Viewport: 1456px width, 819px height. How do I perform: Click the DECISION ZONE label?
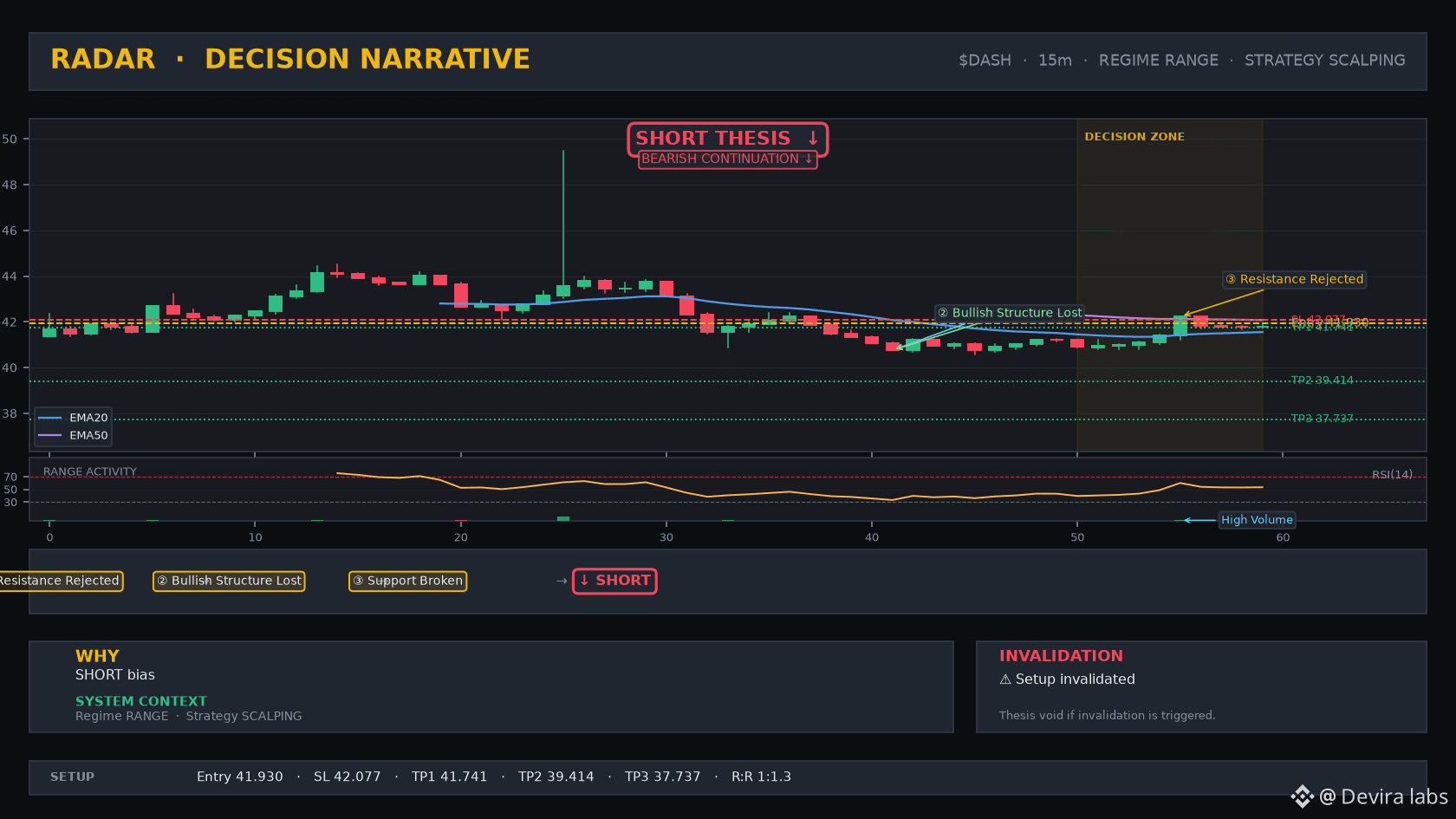pyautogui.click(x=1134, y=137)
